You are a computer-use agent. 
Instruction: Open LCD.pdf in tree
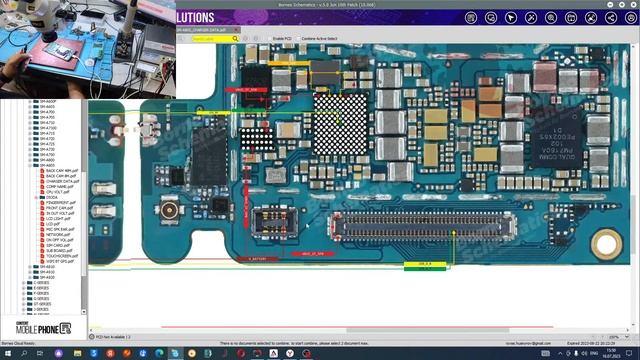(53, 224)
